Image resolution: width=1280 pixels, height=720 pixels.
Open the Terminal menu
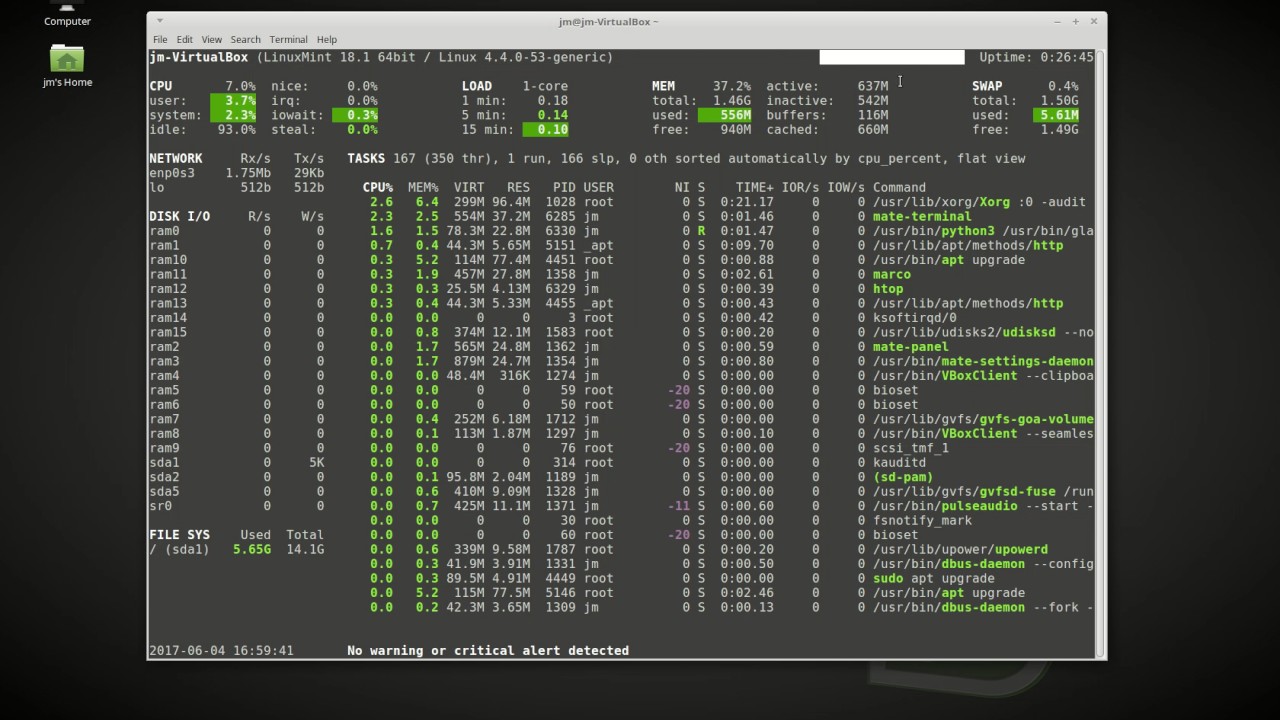[x=289, y=39]
